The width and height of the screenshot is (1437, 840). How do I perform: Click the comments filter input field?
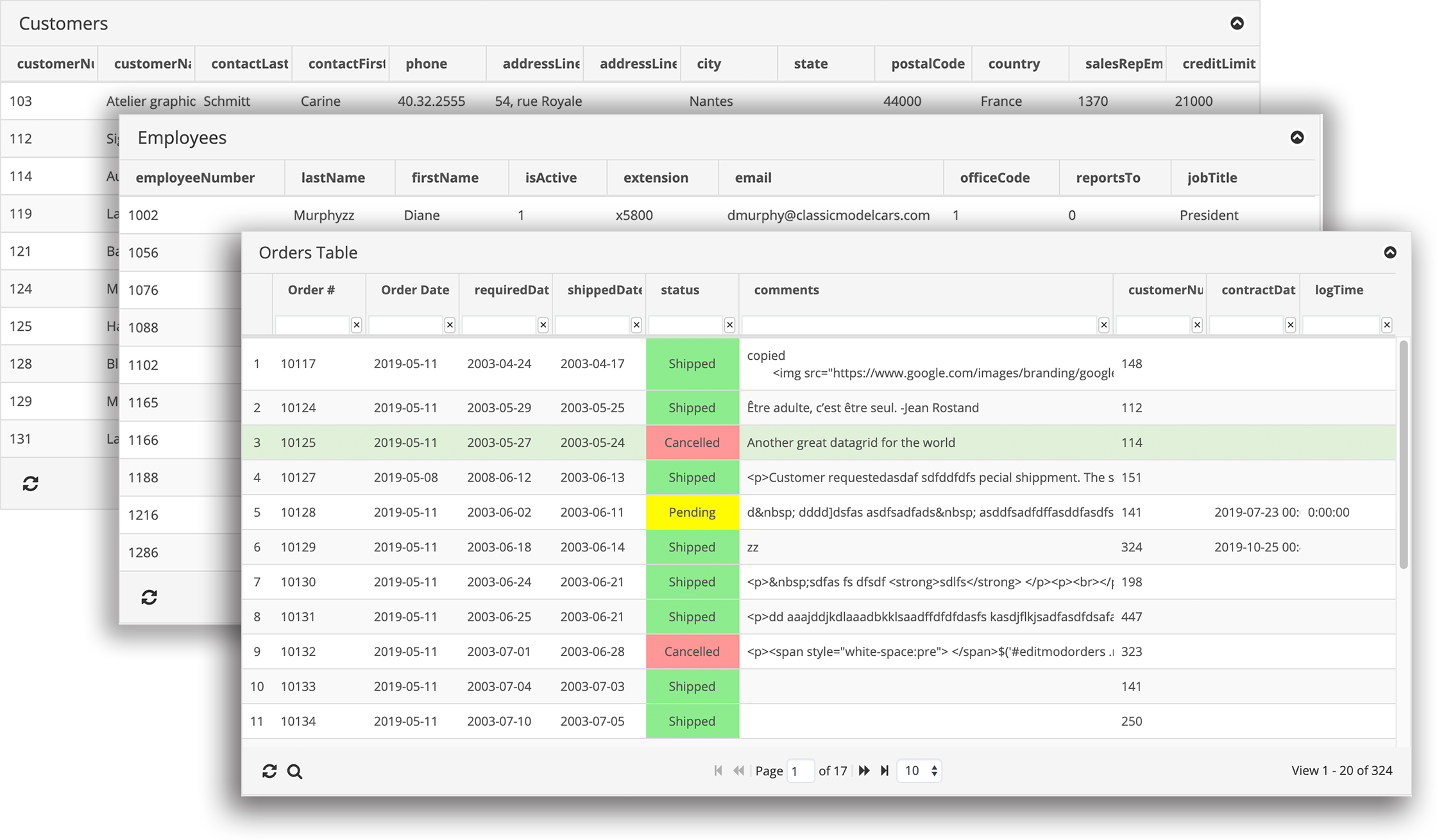pos(919,325)
